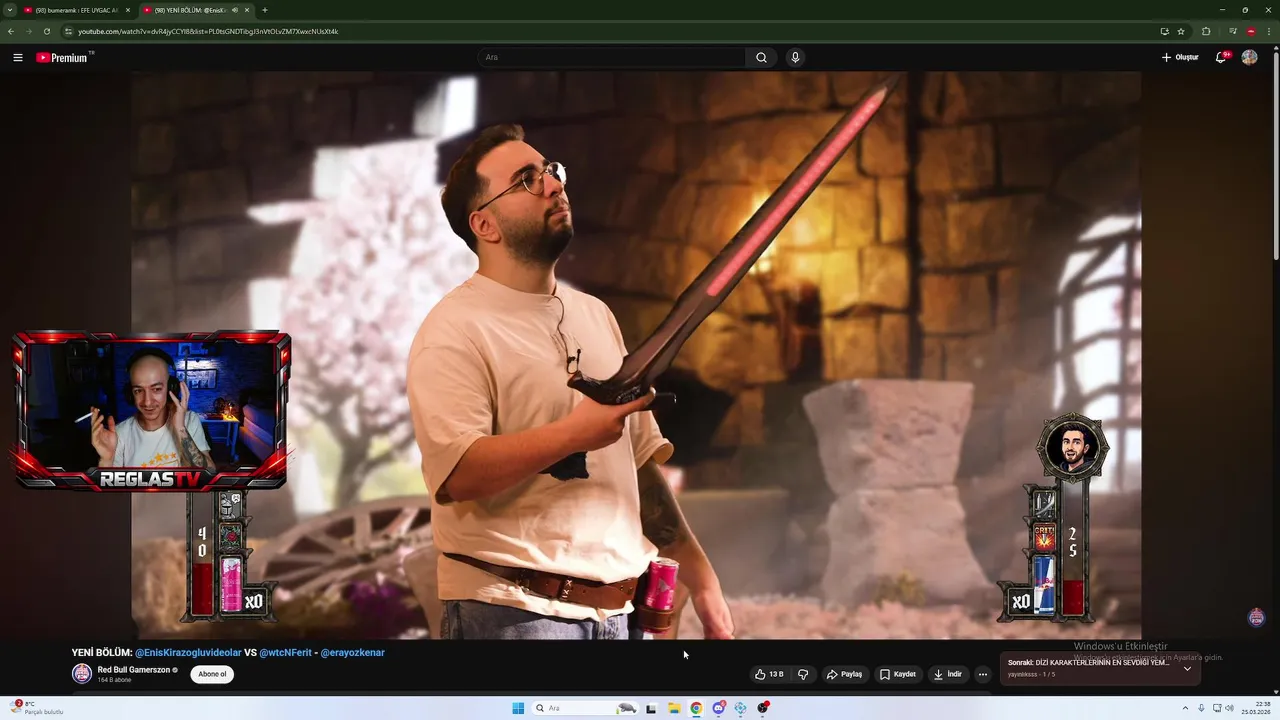Open the tab search dropdown
The height and width of the screenshot is (720, 1280).
10,10
